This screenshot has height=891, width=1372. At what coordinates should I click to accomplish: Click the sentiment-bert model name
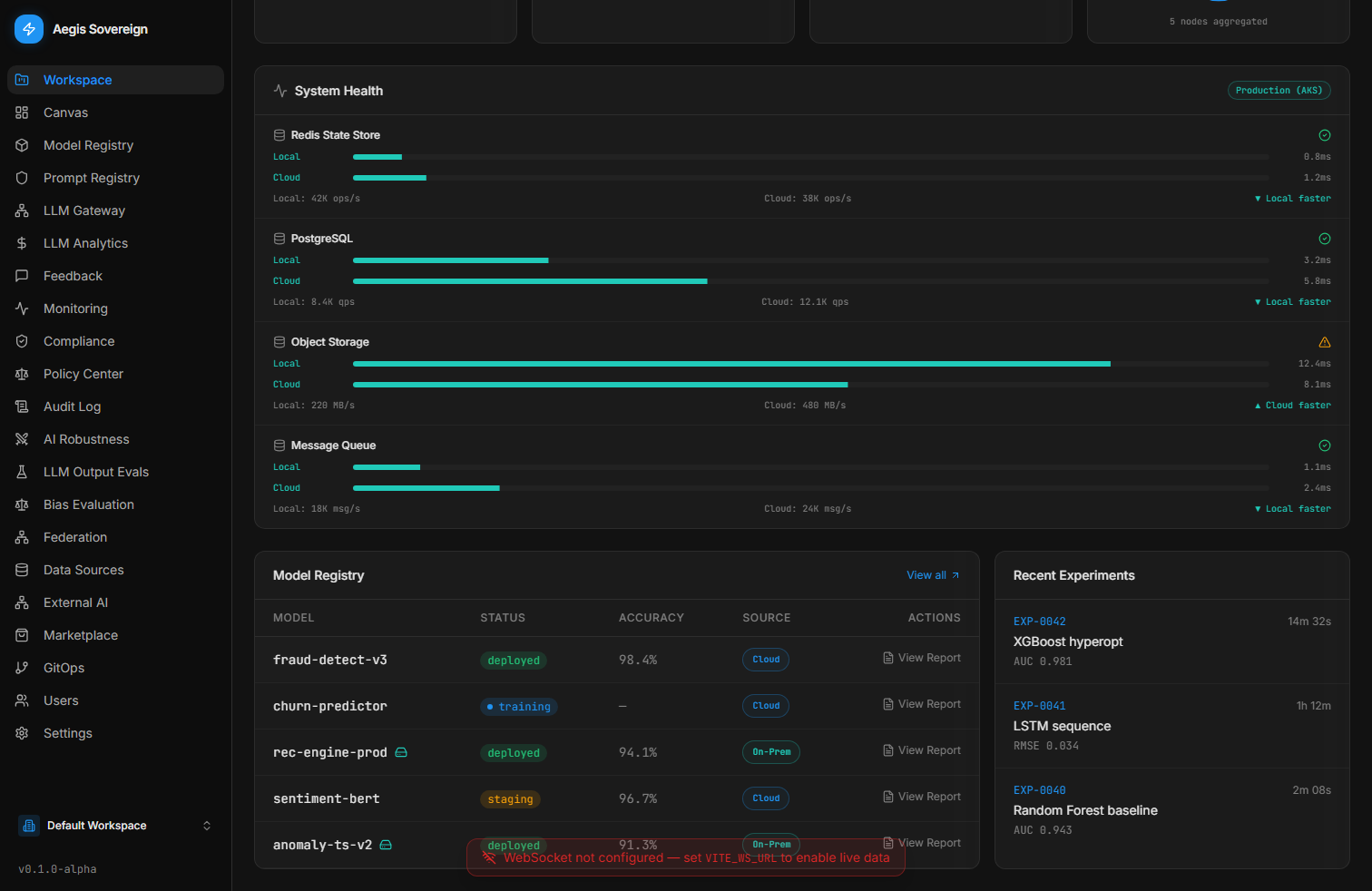(327, 798)
